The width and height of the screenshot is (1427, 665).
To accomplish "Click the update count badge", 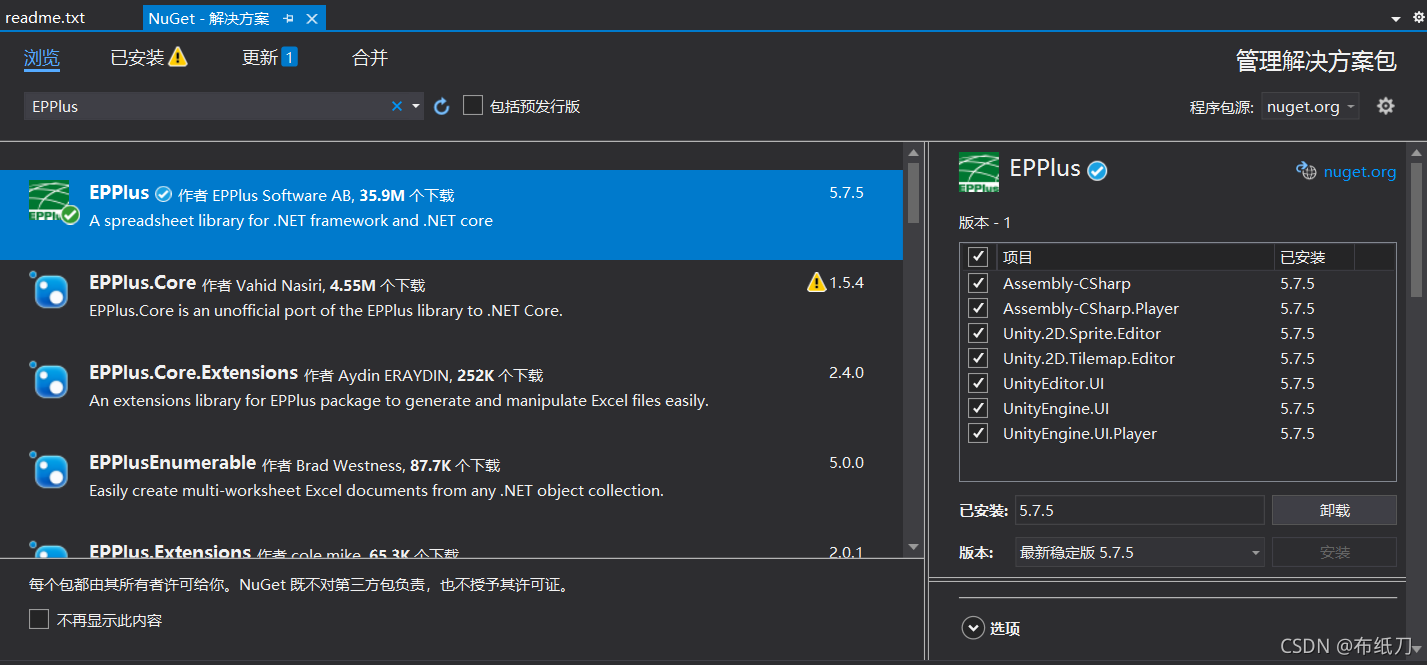I will click(x=289, y=57).
